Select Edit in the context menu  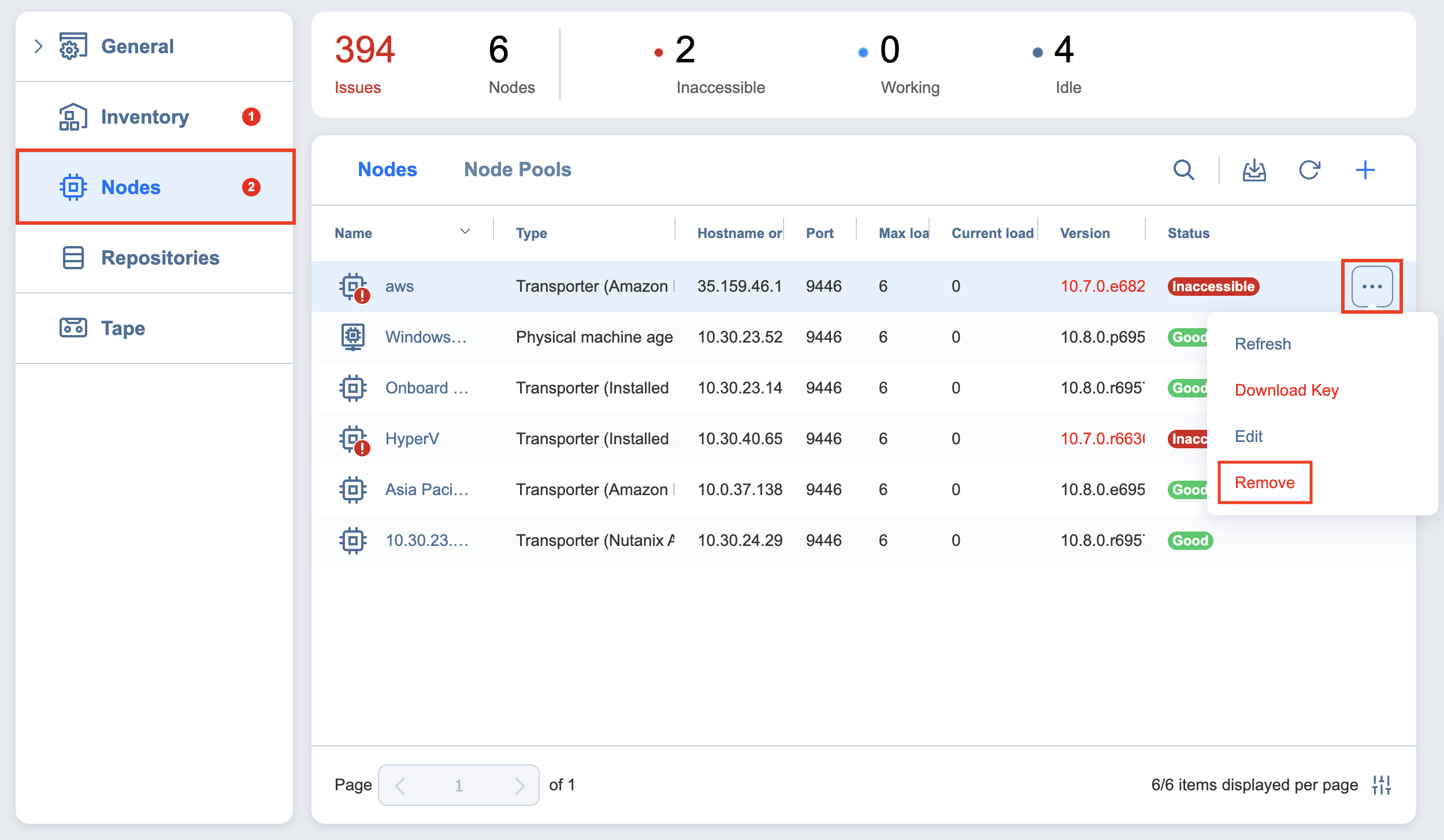point(1248,436)
